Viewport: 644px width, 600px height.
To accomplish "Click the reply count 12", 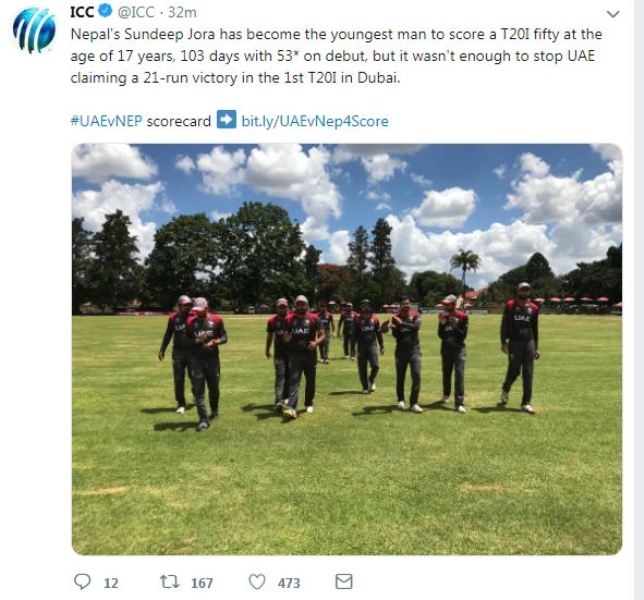I will (x=111, y=583).
